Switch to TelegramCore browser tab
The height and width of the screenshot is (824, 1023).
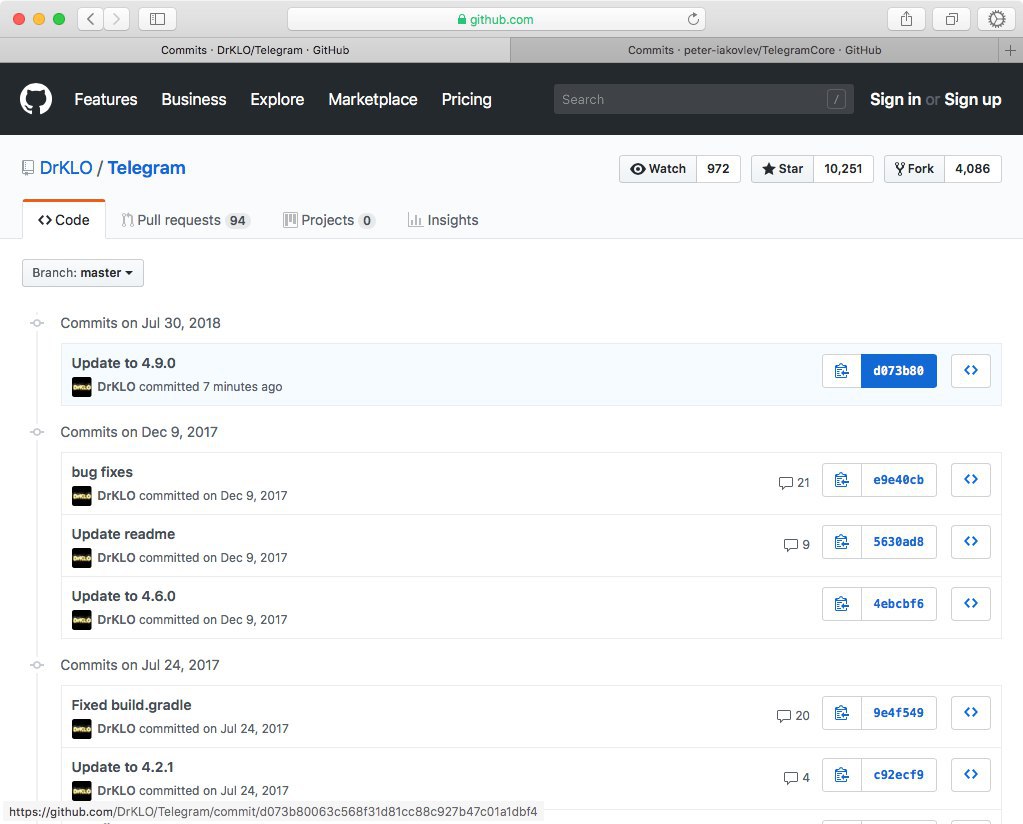754,50
